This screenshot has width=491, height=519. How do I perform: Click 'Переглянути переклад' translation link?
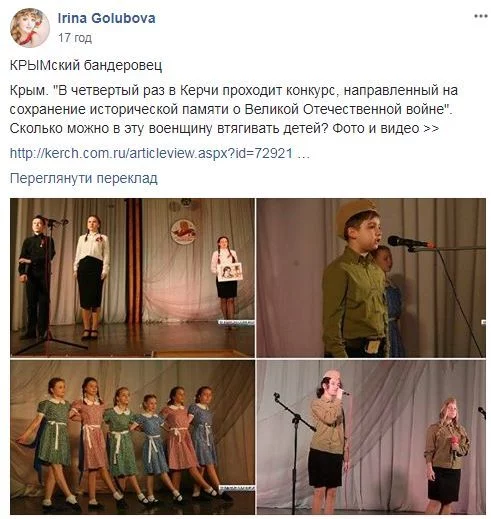point(83,178)
